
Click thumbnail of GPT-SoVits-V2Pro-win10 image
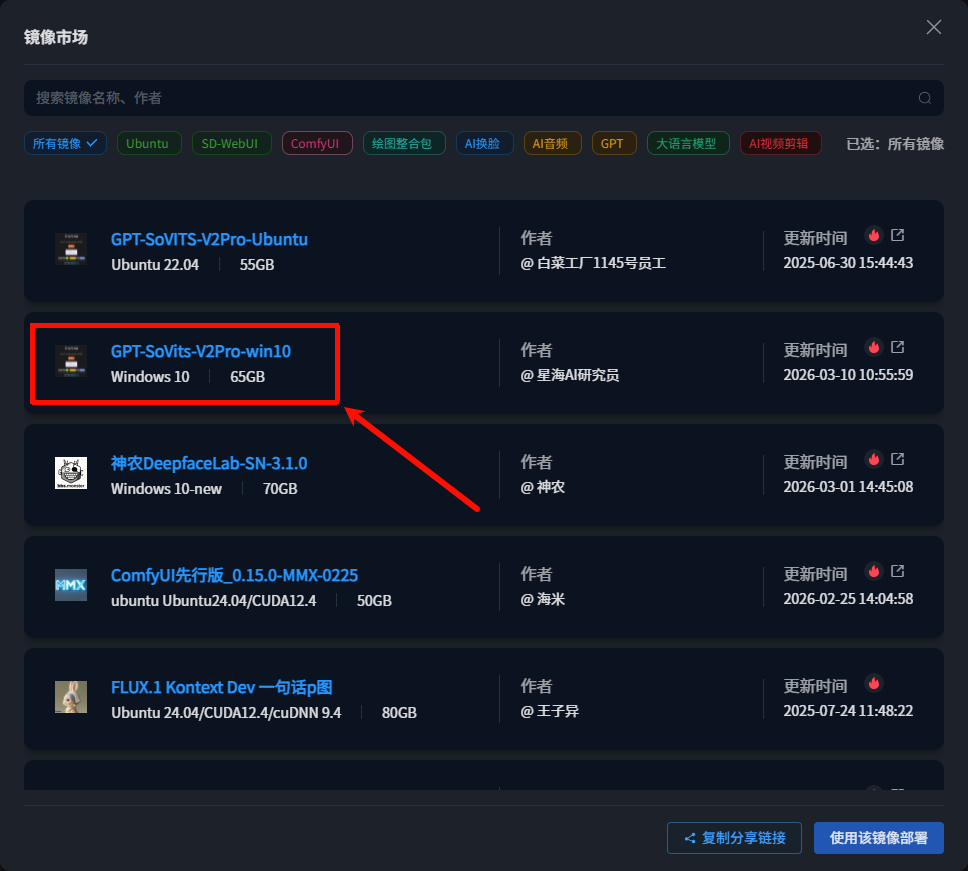[71, 361]
